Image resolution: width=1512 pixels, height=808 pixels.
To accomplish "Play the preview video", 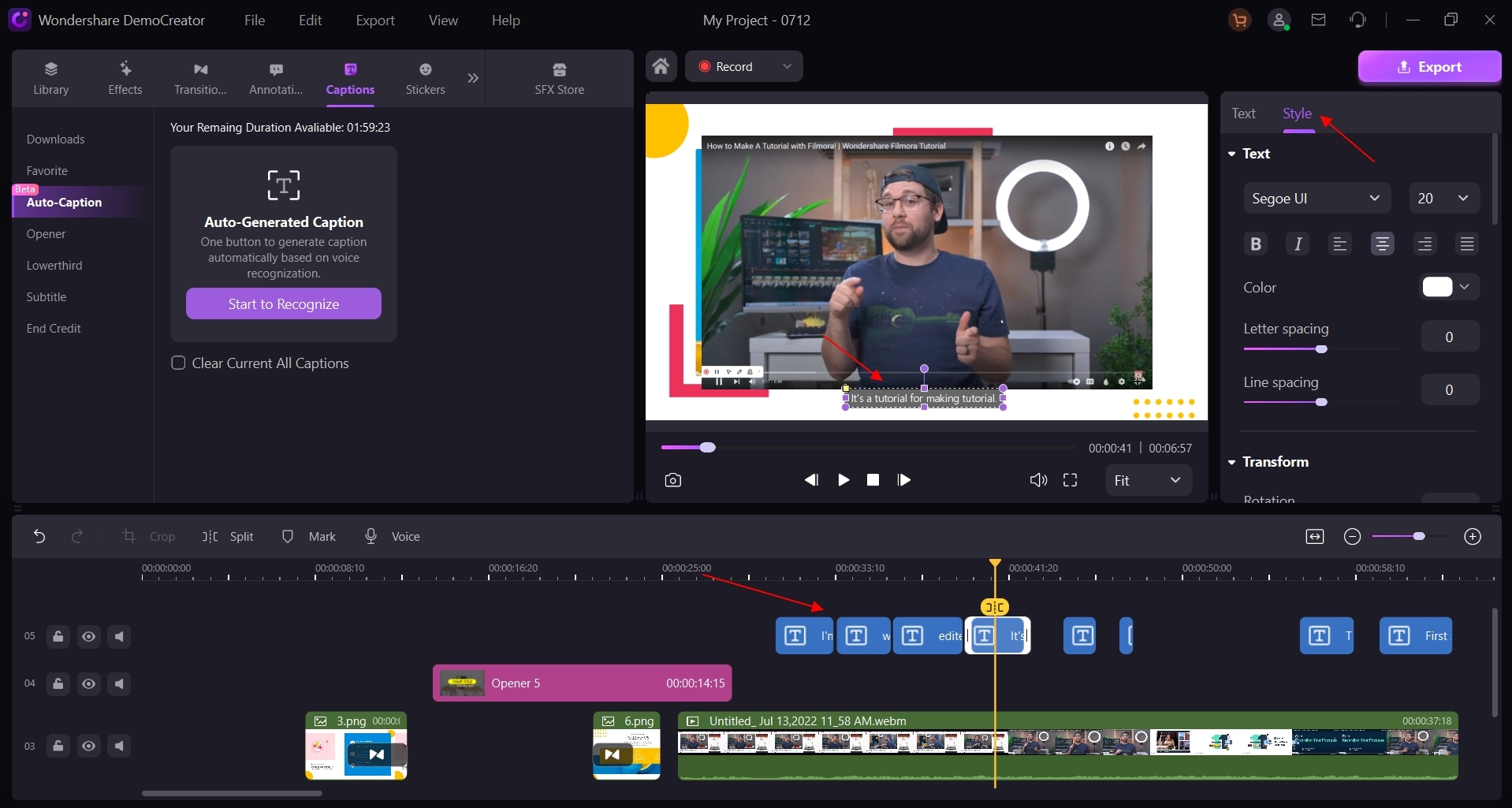I will [x=844, y=480].
